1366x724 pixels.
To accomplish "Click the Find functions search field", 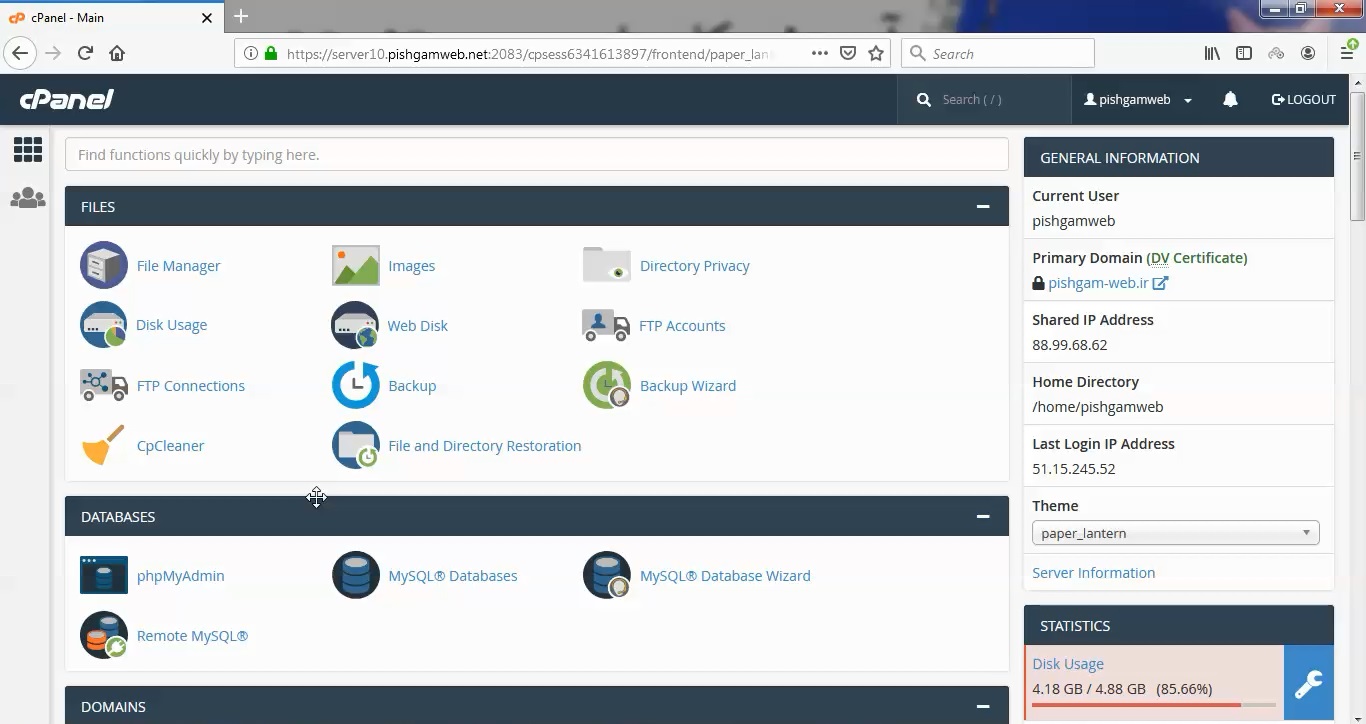I will pos(537,154).
